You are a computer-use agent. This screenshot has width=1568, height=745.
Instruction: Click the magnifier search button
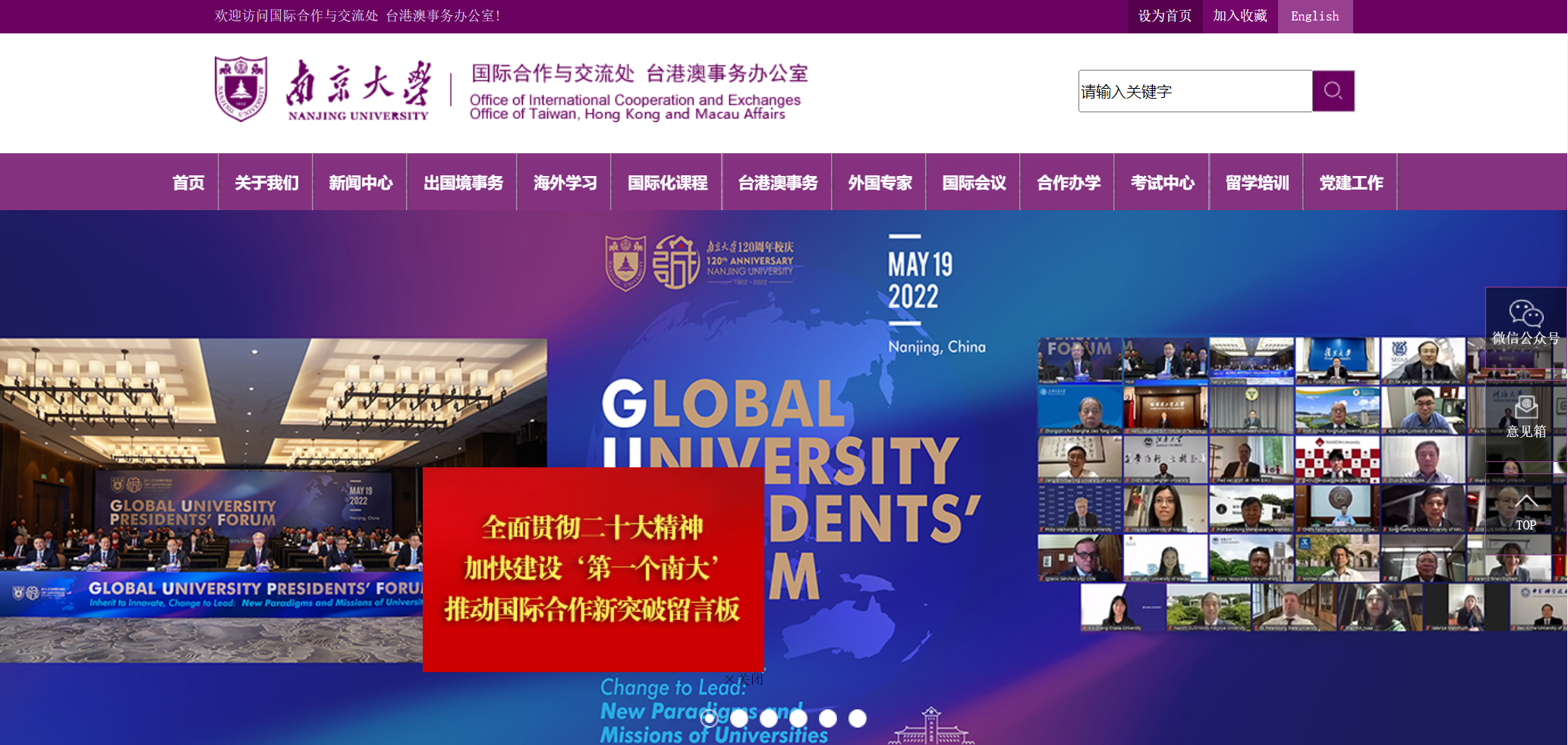(x=1333, y=91)
